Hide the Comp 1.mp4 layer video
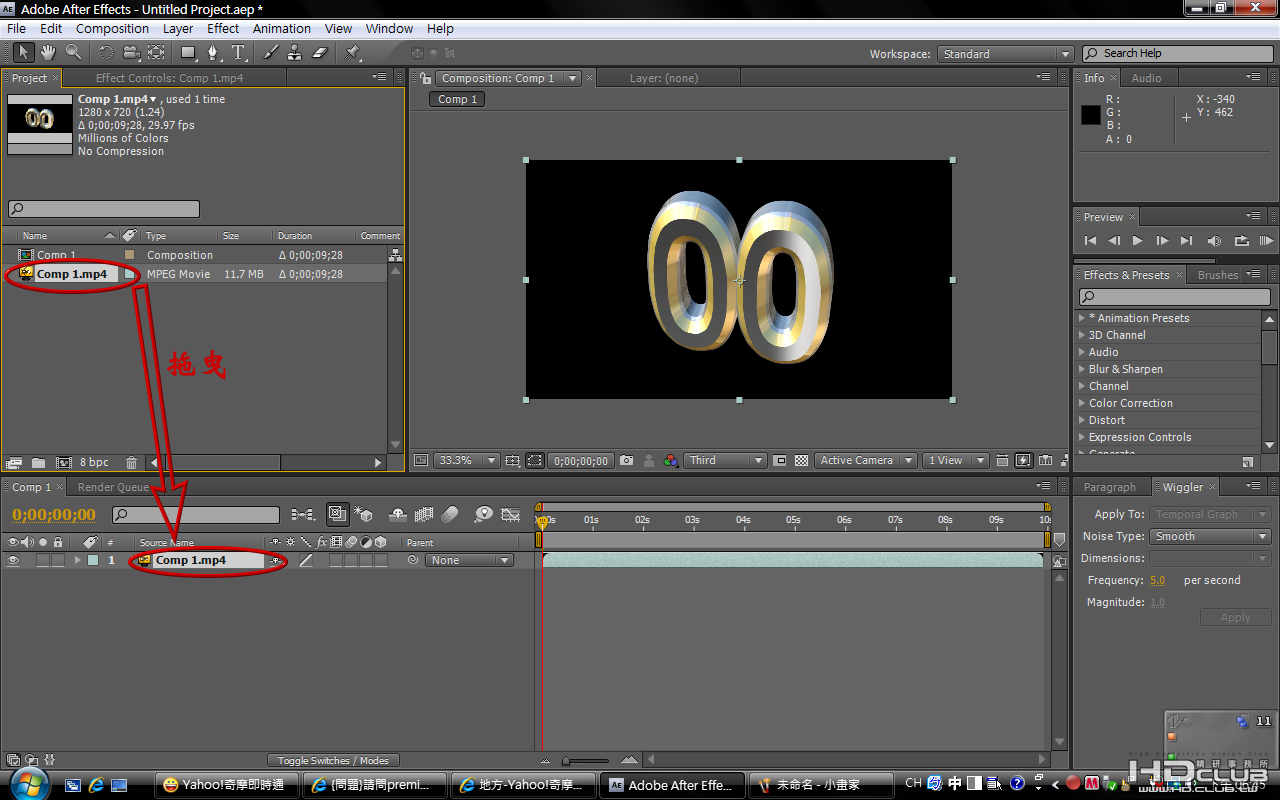Viewport: 1280px width, 800px height. coord(14,561)
